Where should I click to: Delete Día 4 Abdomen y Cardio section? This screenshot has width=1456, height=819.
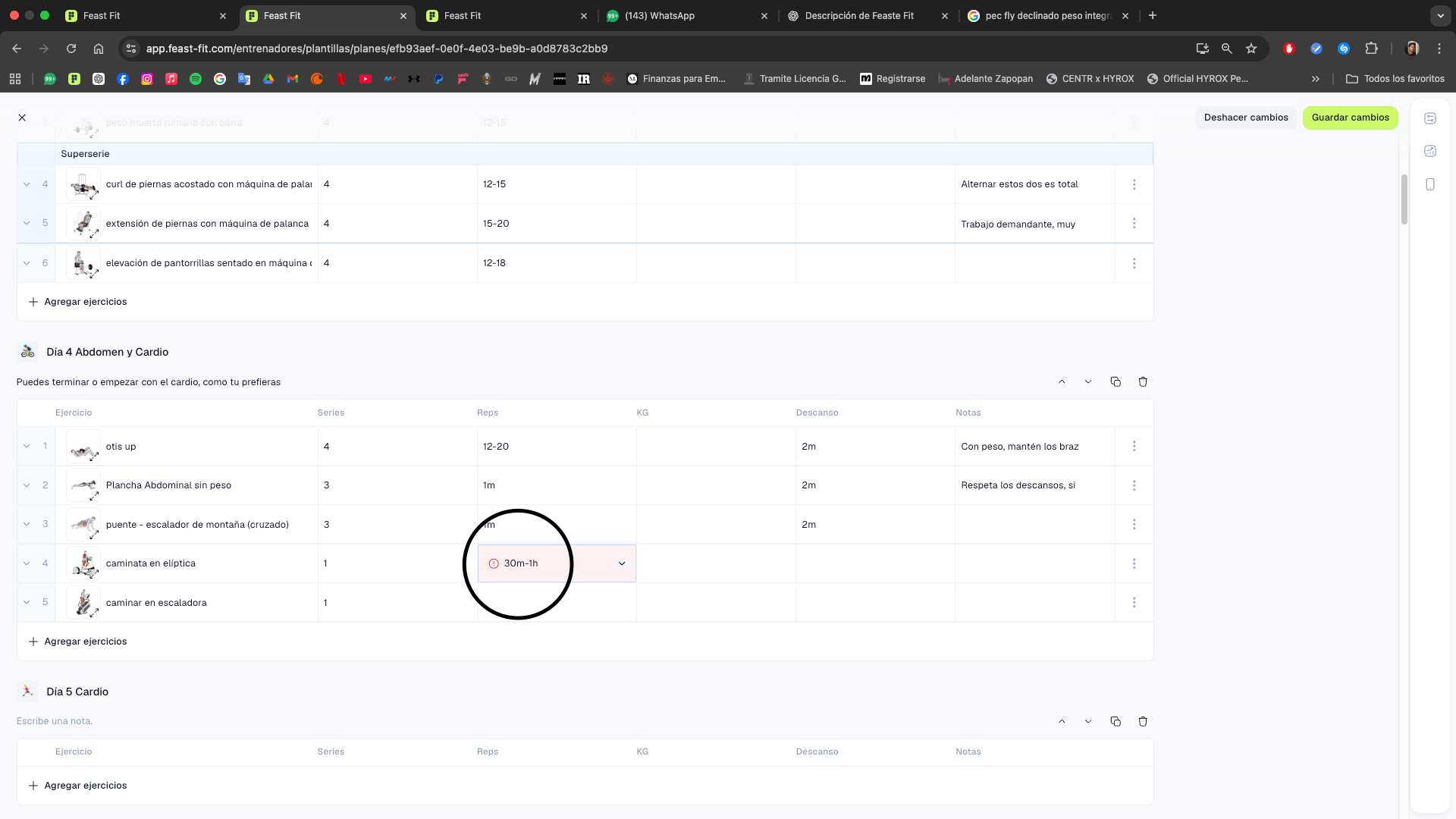click(1143, 382)
